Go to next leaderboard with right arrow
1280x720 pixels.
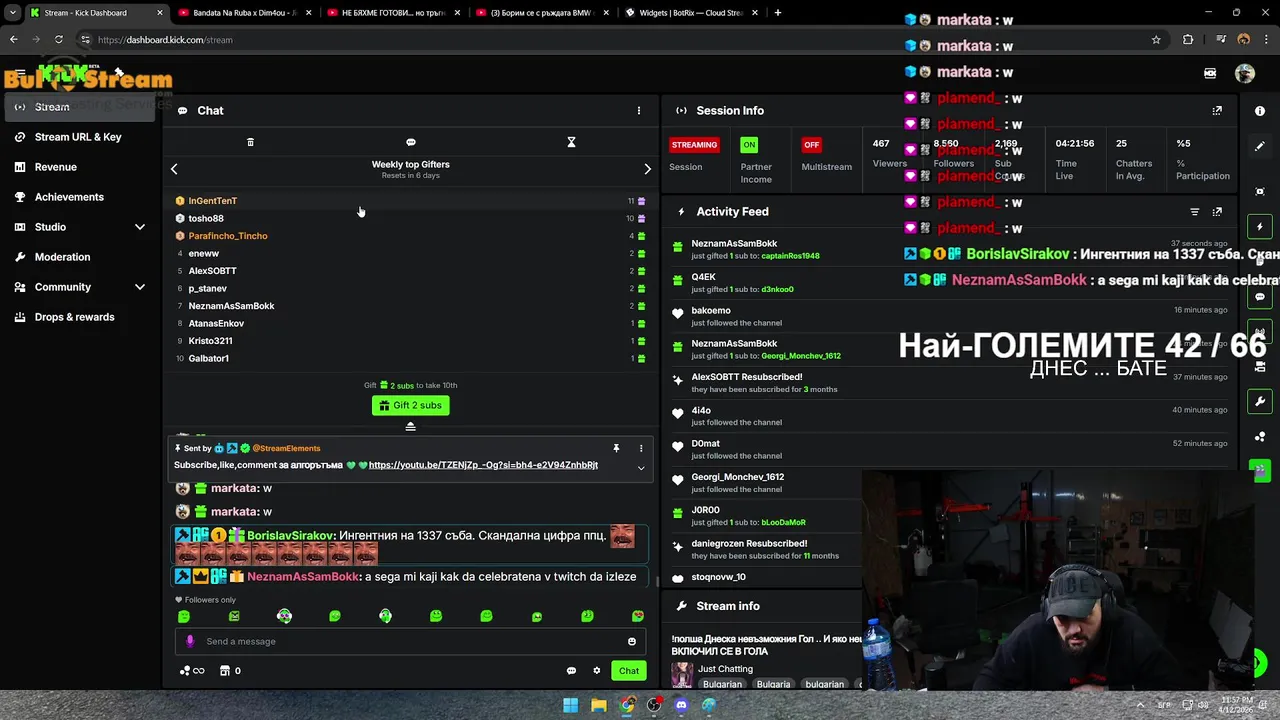[647, 169]
